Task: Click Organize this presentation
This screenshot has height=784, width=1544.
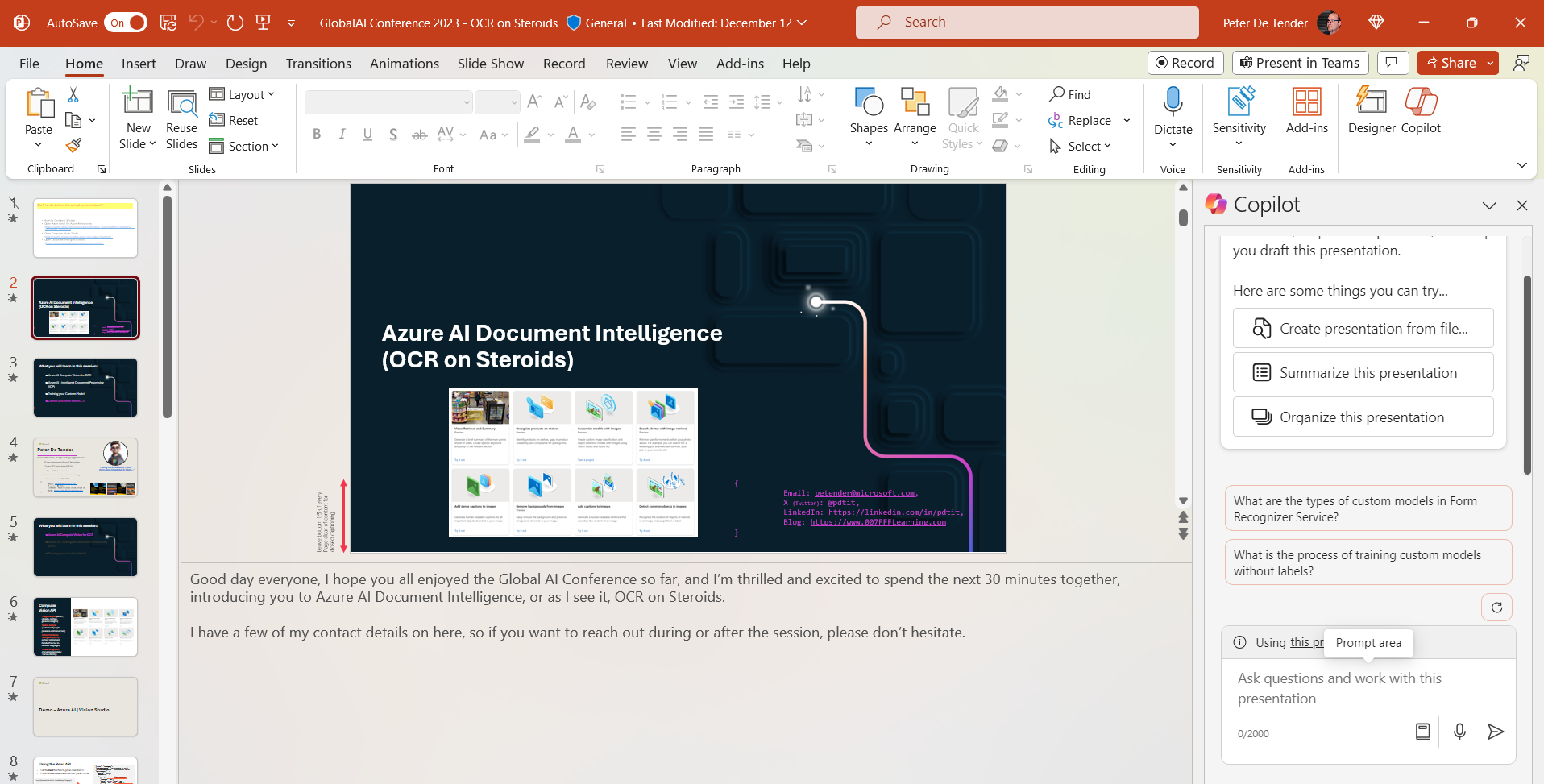Action: tap(1363, 417)
